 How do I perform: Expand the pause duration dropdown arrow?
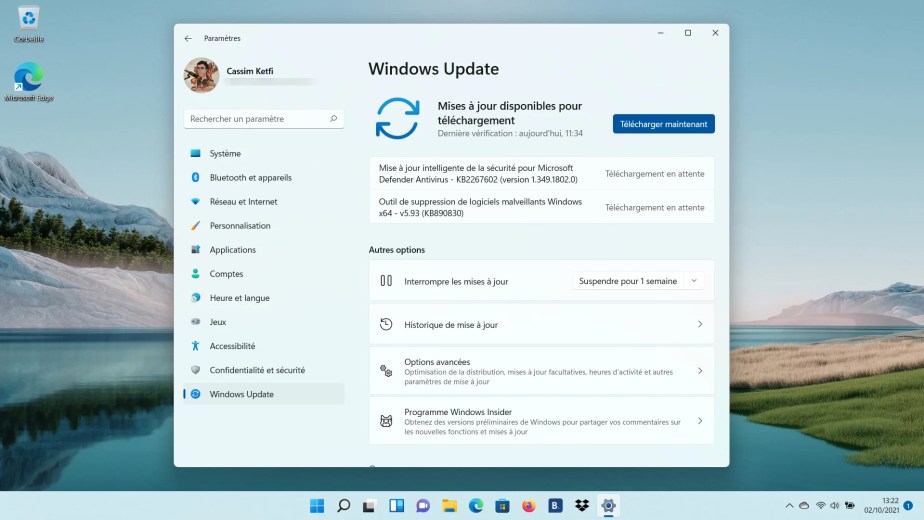coord(694,281)
